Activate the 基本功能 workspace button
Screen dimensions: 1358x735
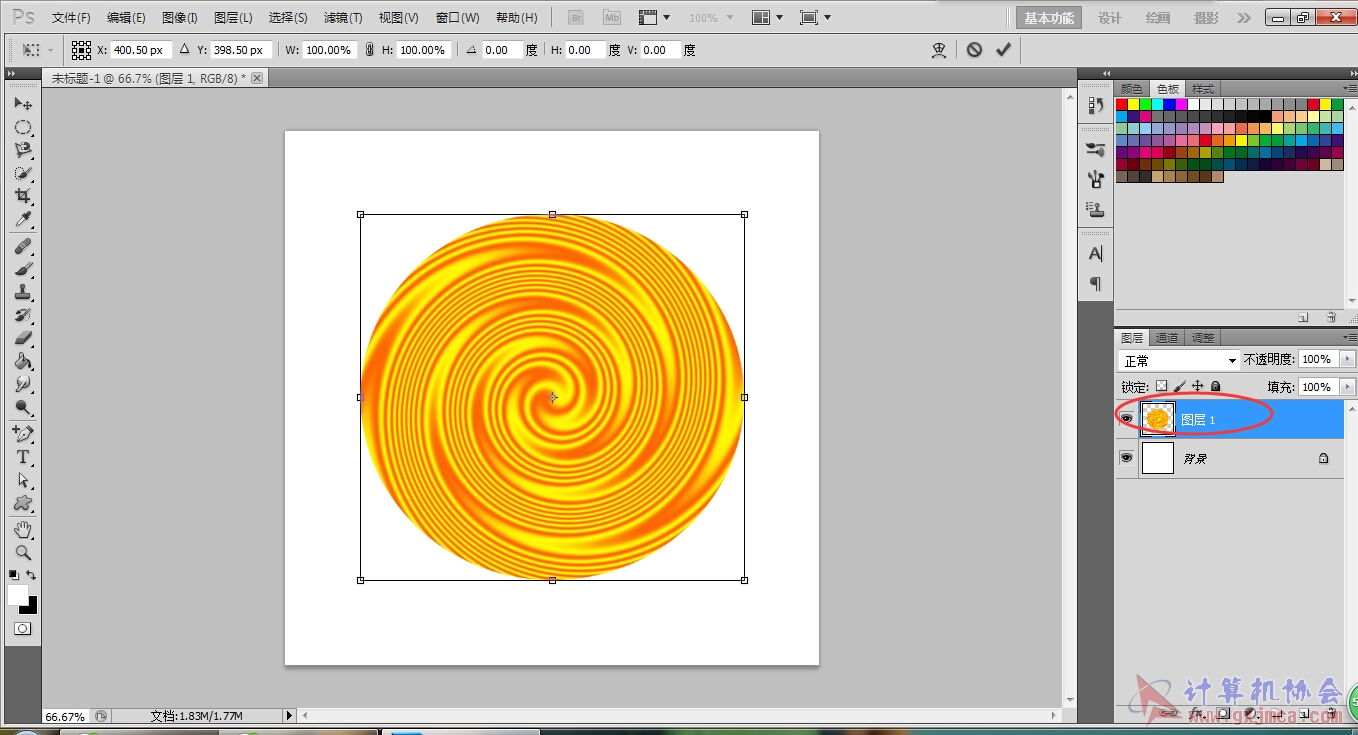(1049, 18)
